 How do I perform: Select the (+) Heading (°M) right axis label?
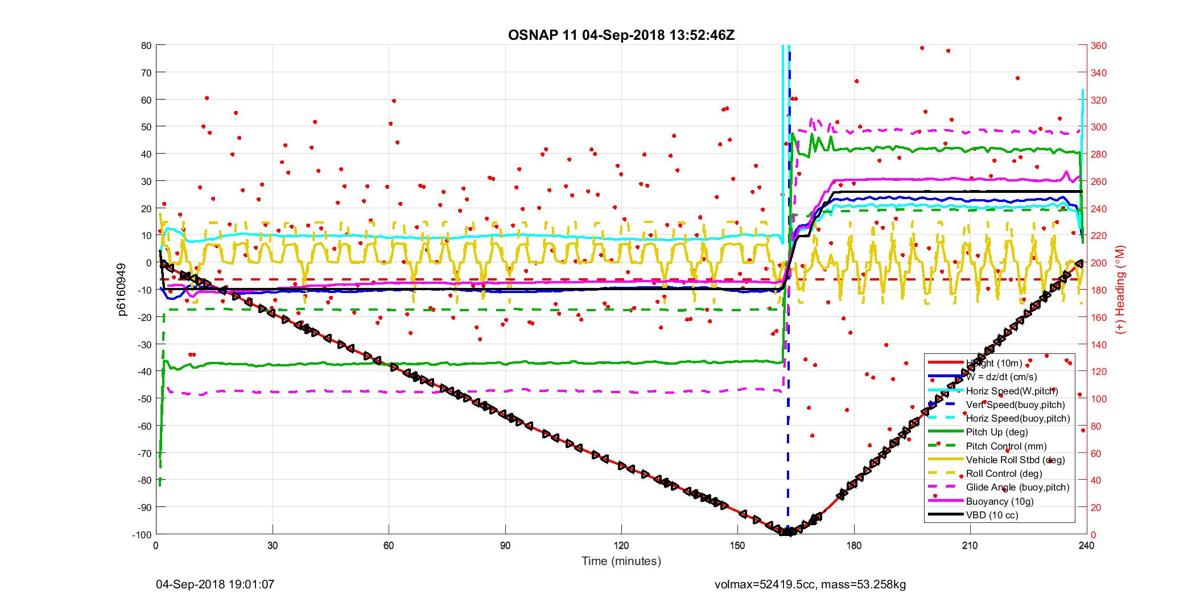tap(1121, 288)
